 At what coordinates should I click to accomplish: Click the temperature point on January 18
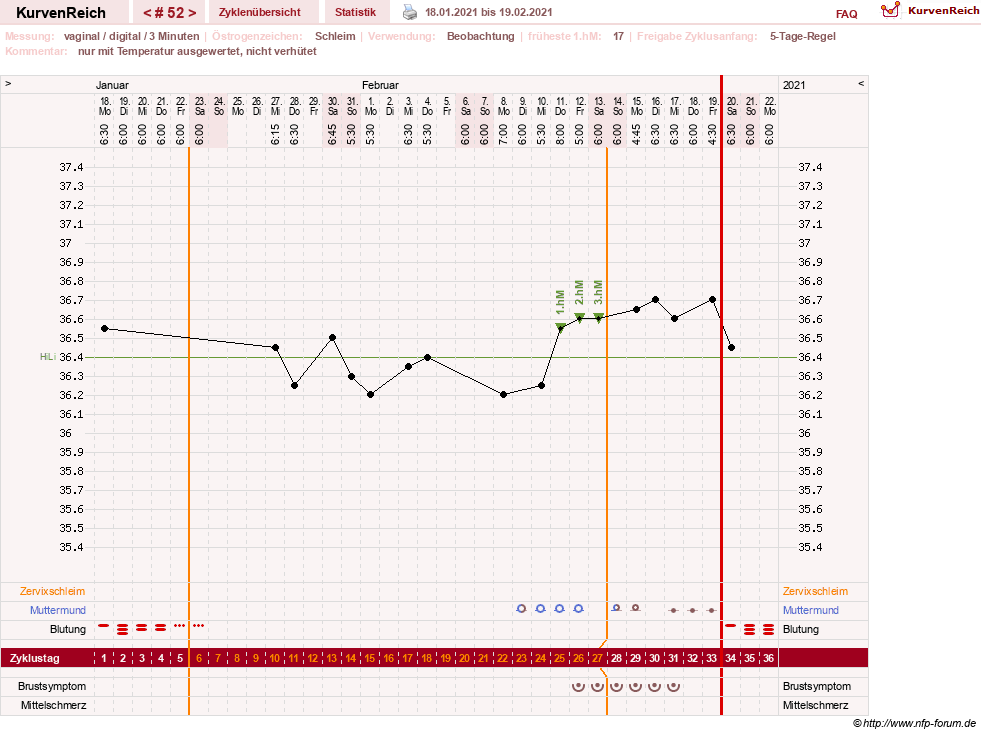104,328
